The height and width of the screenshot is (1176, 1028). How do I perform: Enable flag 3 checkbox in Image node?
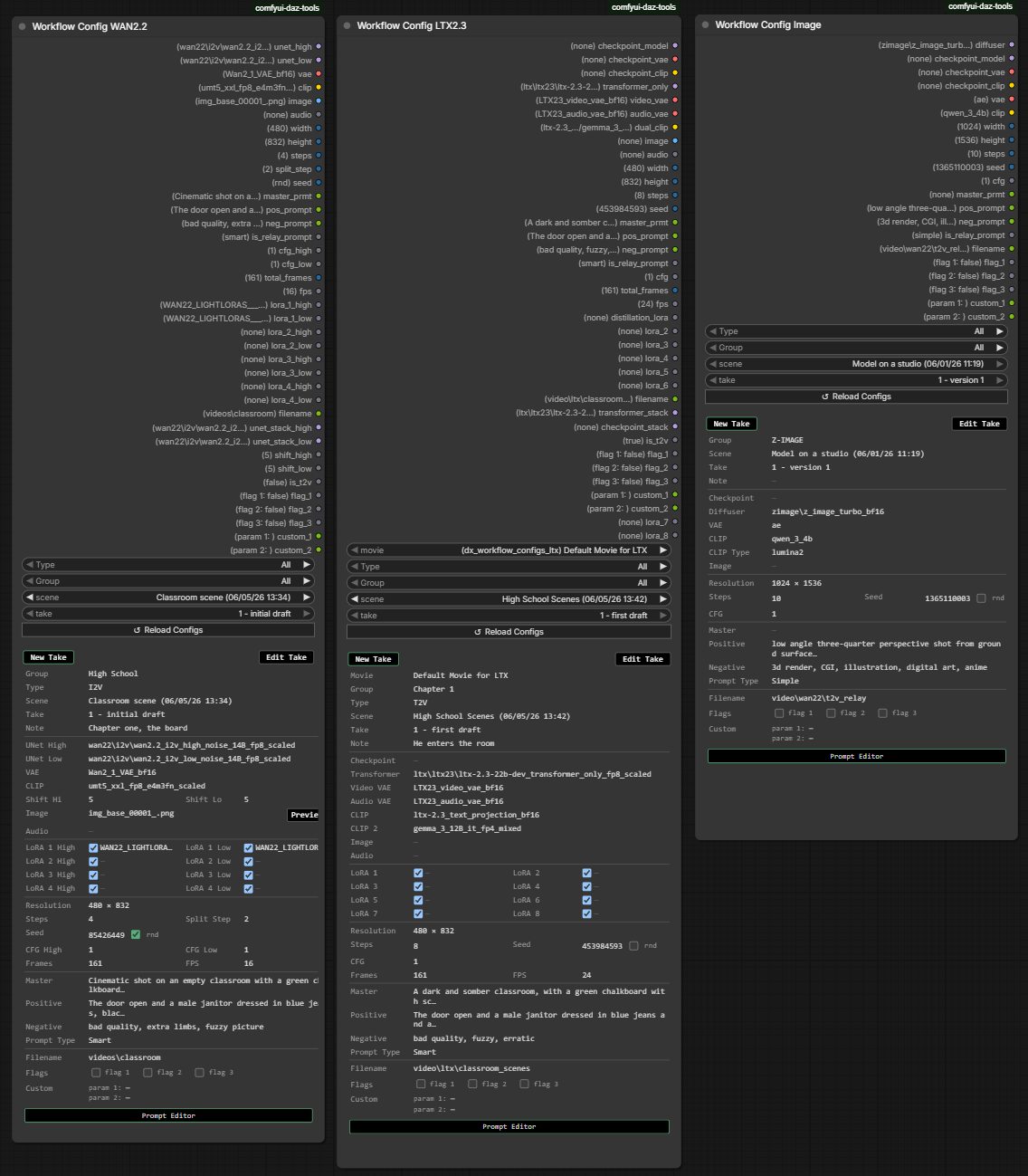pos(882,713)
